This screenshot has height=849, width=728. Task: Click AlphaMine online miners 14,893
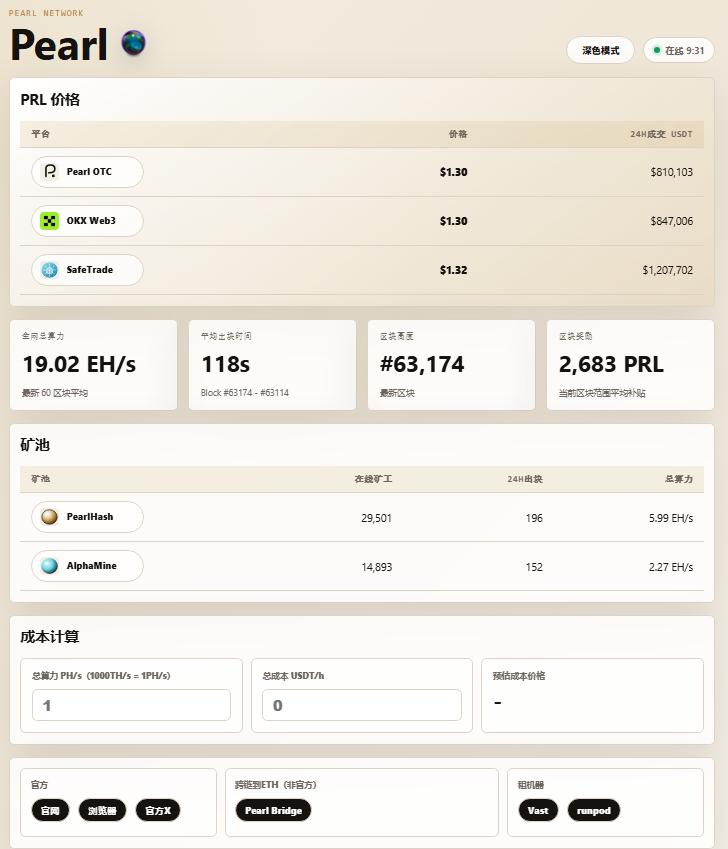(x=376, y=567)
